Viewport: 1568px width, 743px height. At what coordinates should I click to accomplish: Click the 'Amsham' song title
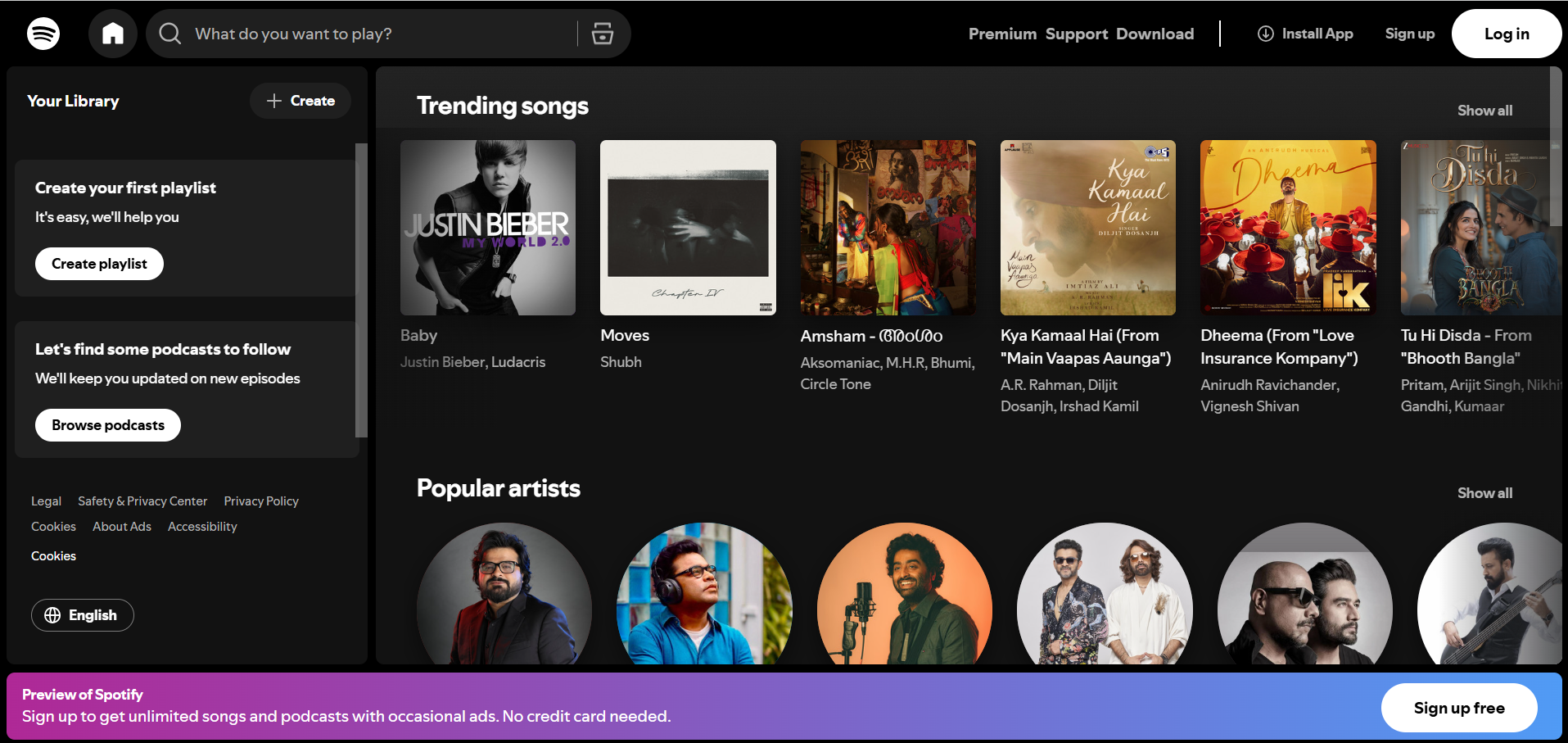tap(871, 336)
